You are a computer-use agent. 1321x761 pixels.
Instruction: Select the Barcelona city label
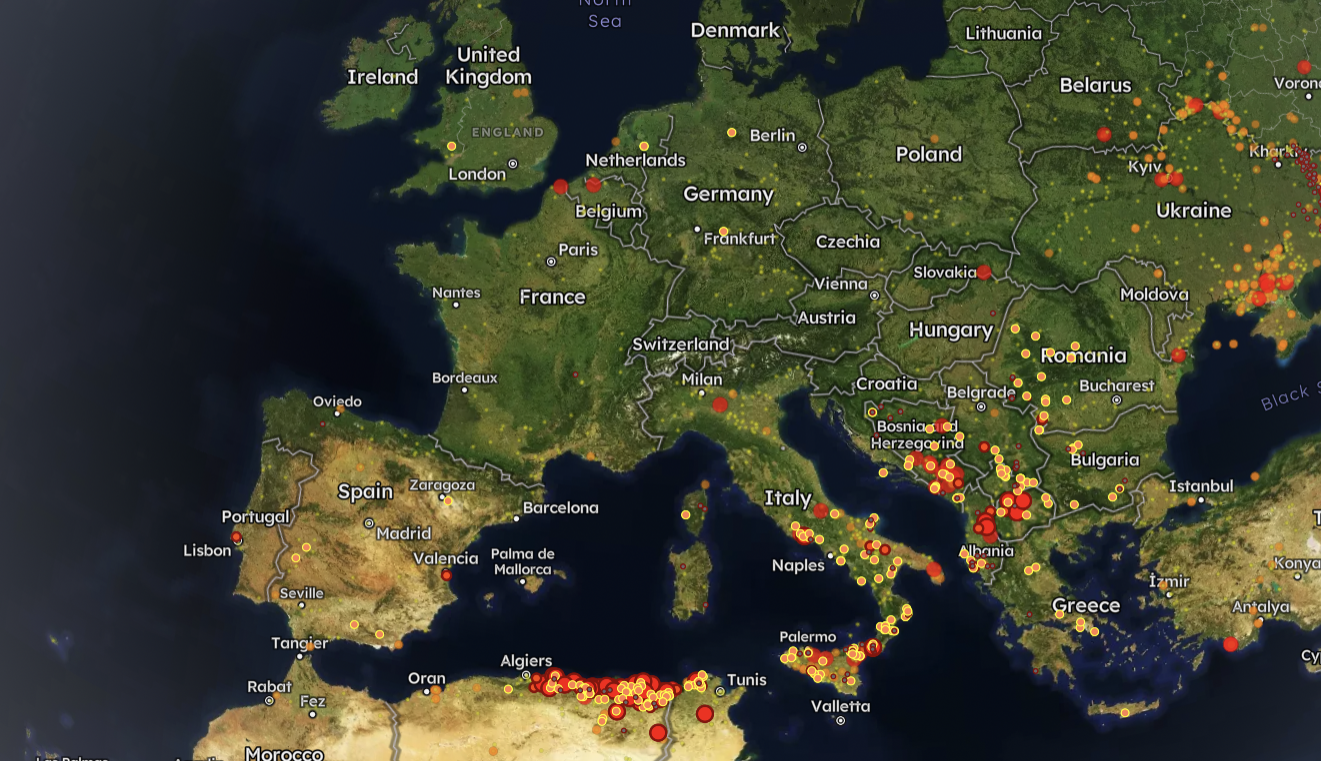(x=560, y=508)
